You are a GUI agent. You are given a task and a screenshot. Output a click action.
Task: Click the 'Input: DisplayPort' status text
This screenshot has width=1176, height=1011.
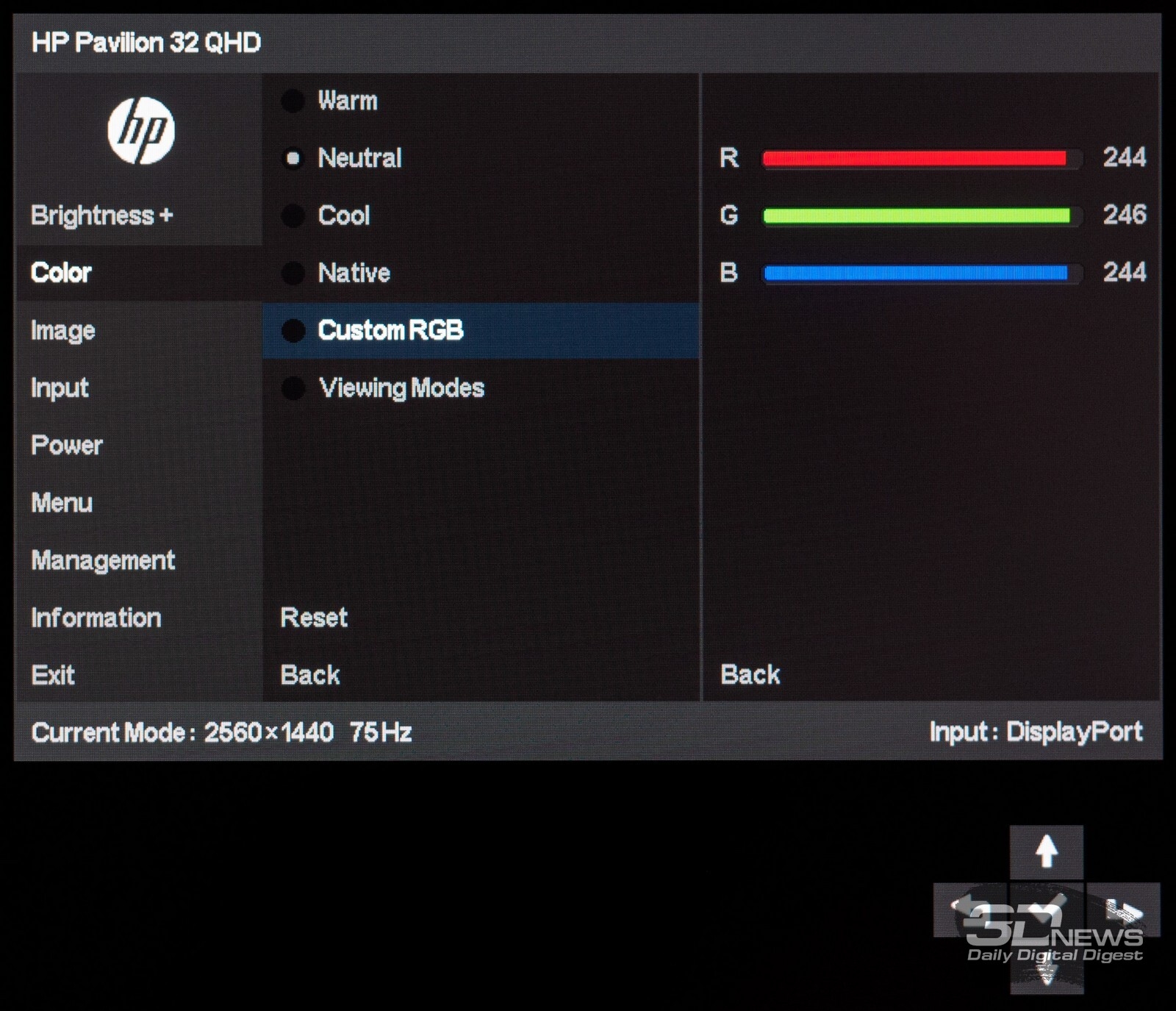tap(1036, 732)
